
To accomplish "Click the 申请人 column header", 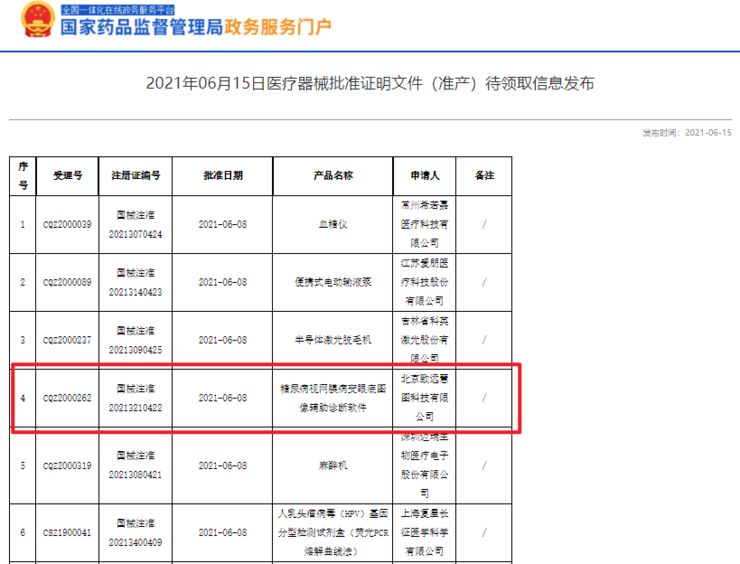I will click(x=425, y=176).
